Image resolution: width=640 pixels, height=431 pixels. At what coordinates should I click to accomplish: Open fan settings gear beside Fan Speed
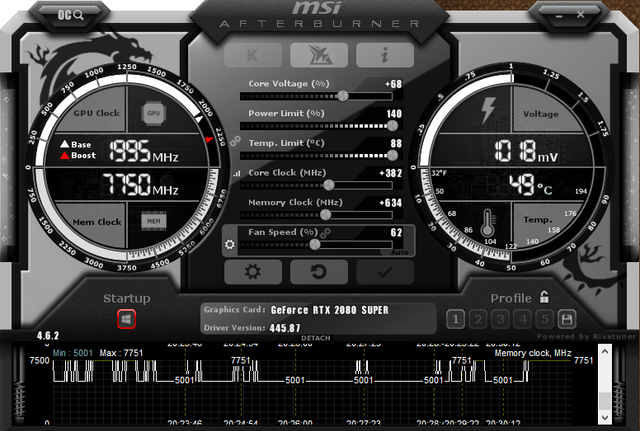[x=230, y=244]
